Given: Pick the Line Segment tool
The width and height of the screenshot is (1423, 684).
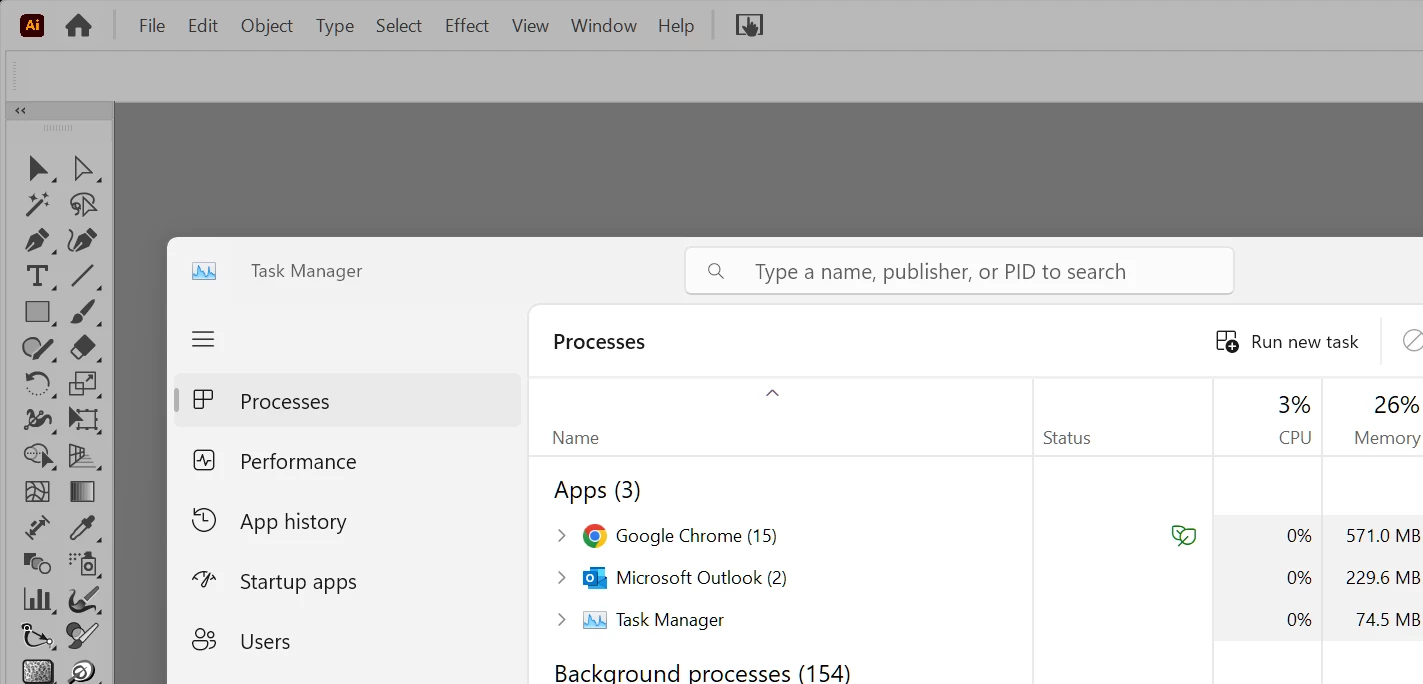Looking at the screenshot, I should [82, 276].
